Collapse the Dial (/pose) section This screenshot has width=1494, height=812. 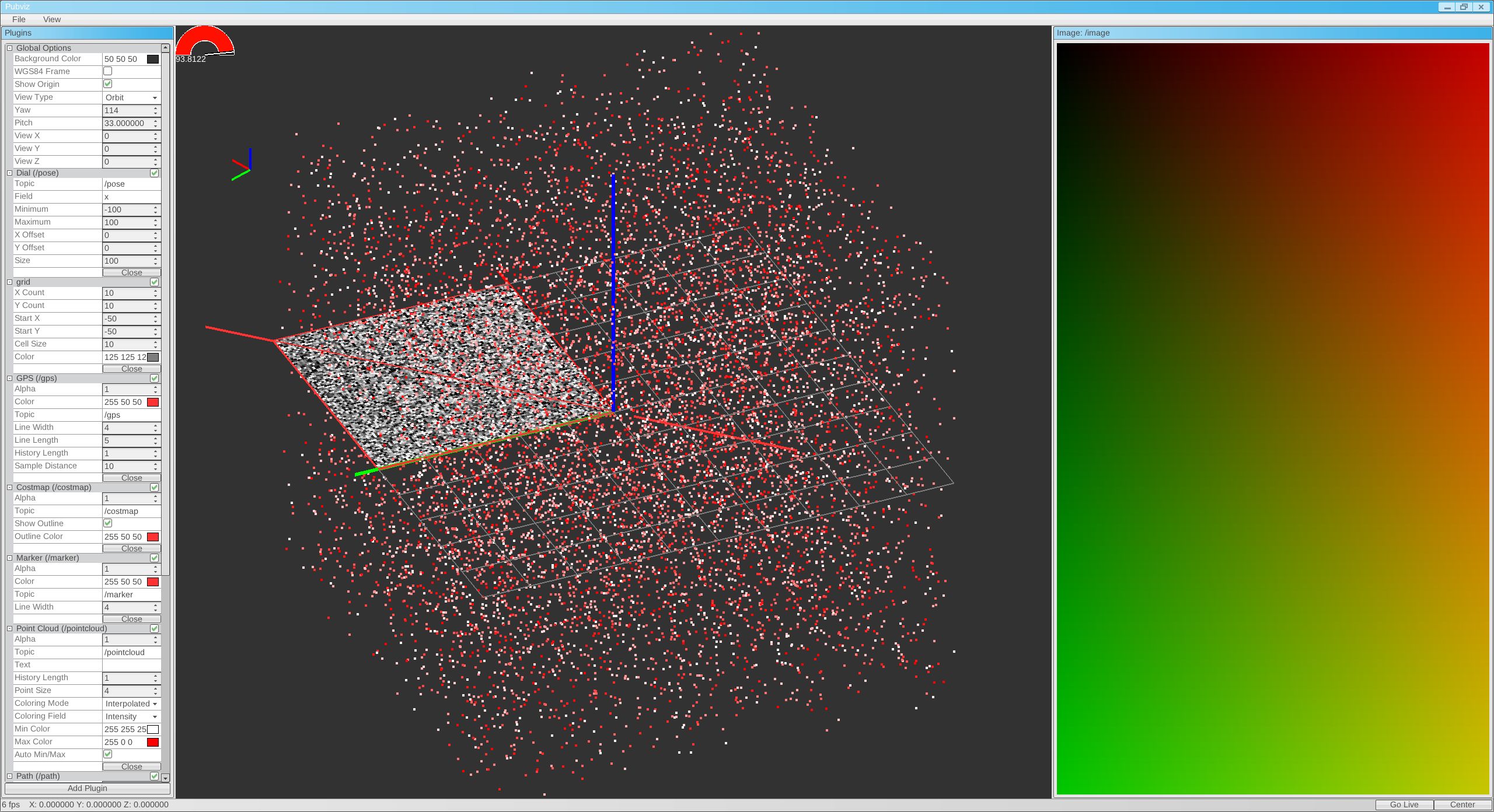[x=9, y=173]
